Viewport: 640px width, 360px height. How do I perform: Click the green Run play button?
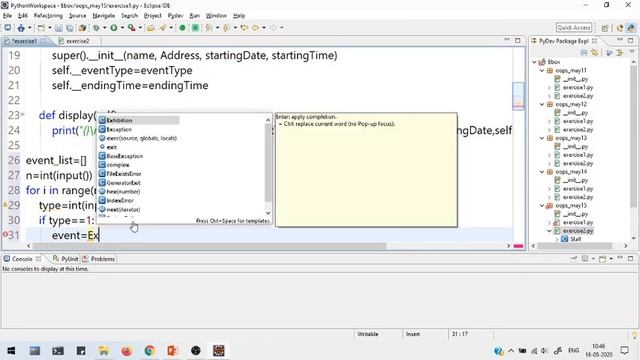coord(114,28)
